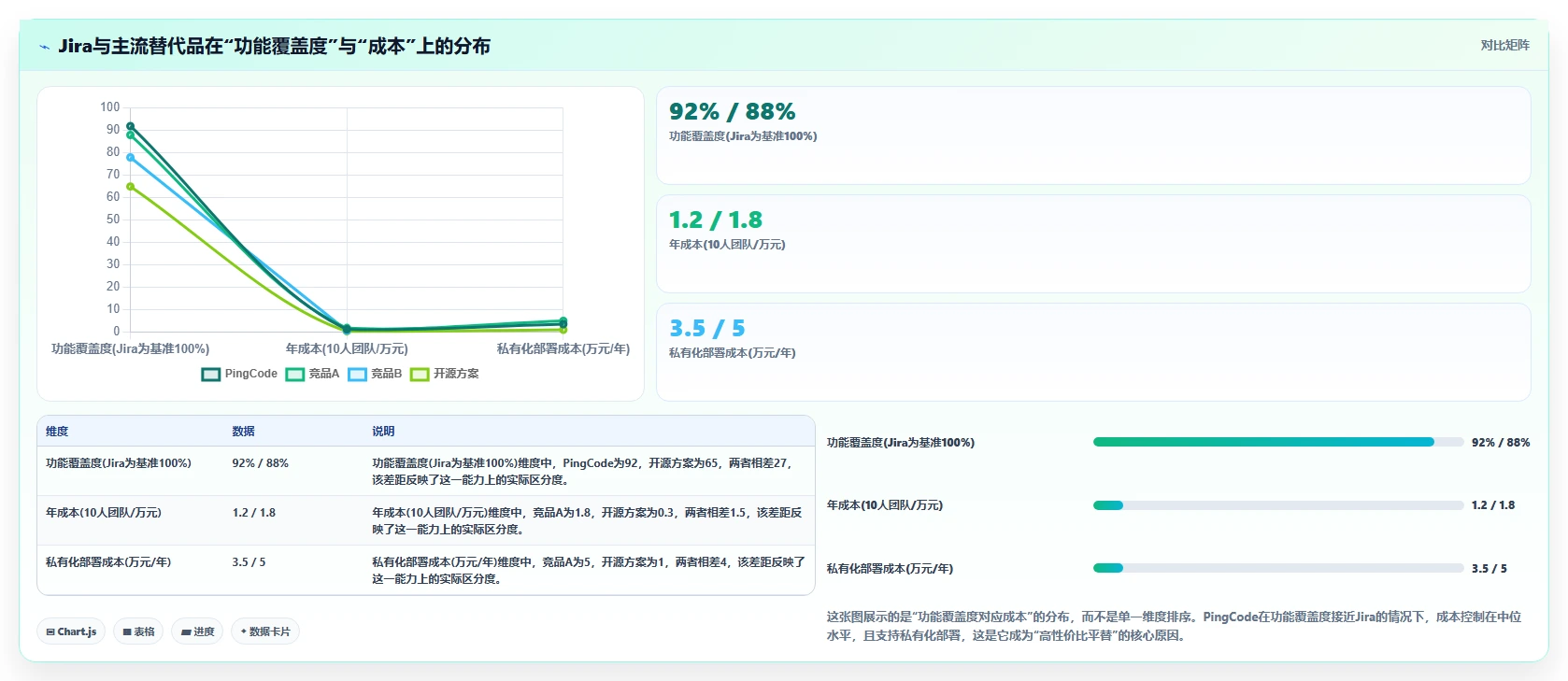Click the 竞品B data point at 78 on the chart
Viewport: 1568px width, 681px height.
(131, 158)
